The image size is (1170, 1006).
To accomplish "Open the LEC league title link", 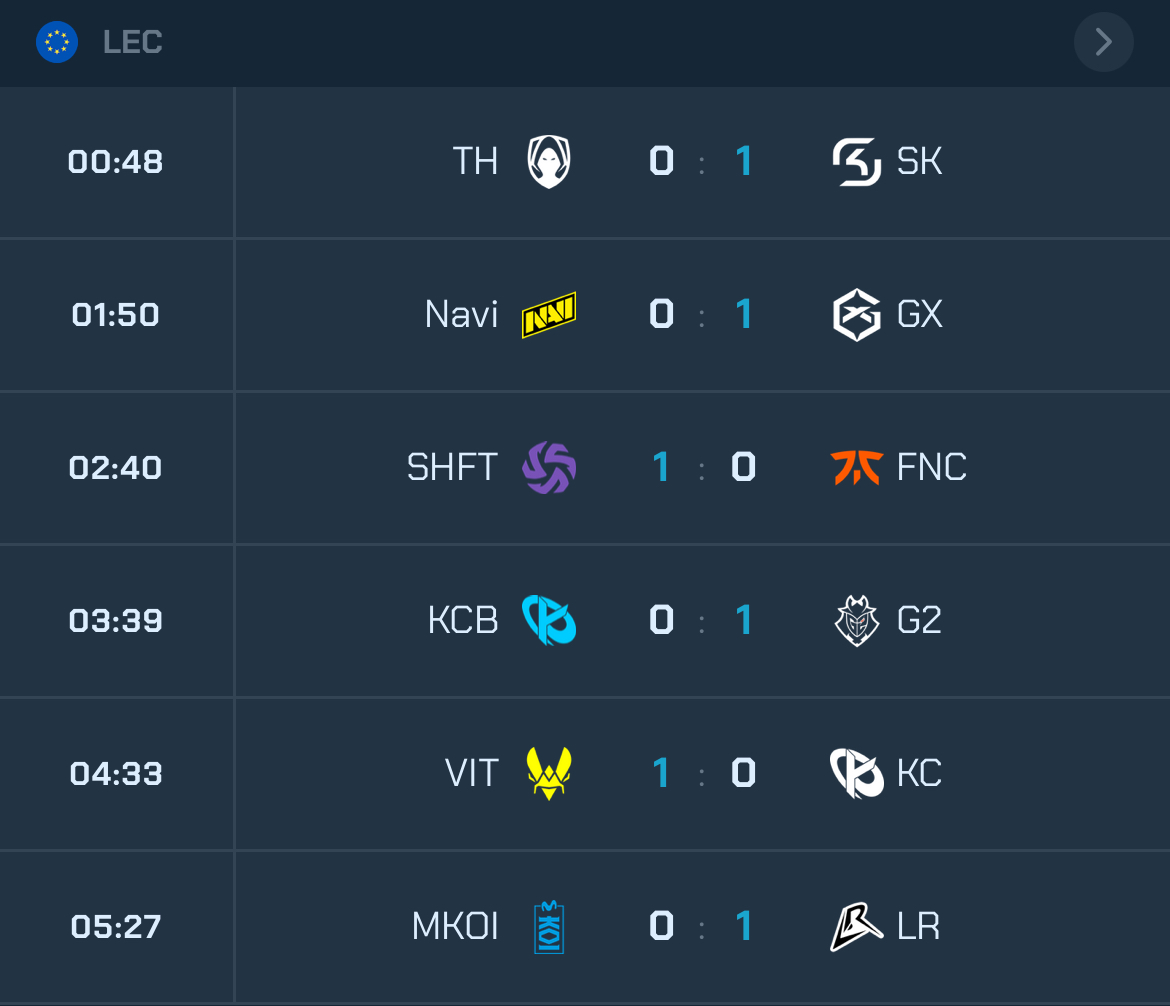I will pyautogui.click(x=132, y=42).
